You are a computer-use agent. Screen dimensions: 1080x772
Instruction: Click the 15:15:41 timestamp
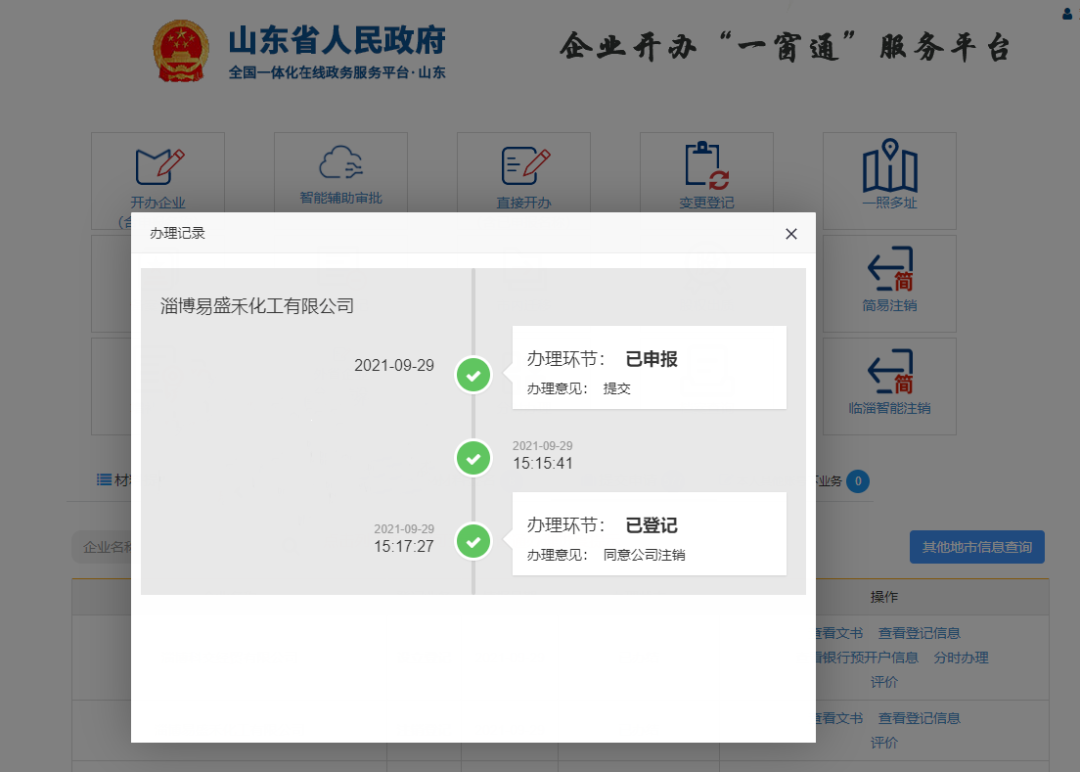pos(542,463)
